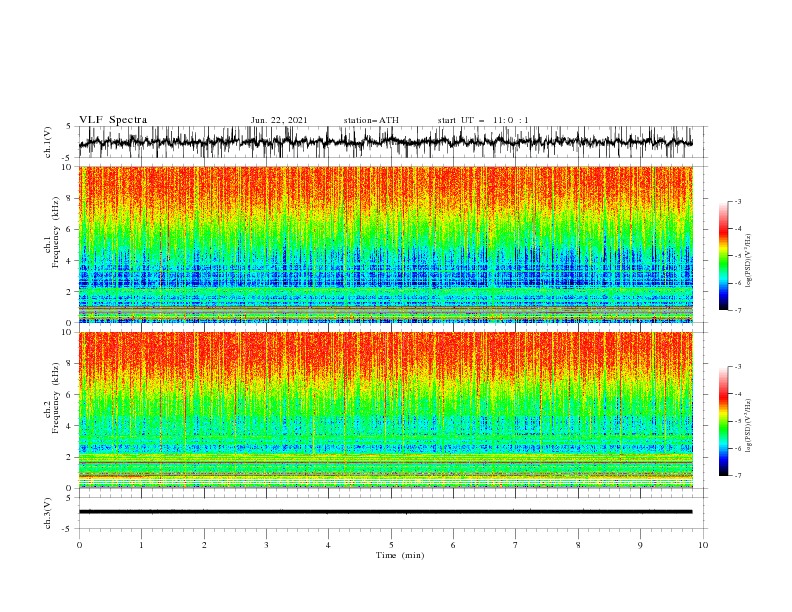This screenshot has height=612, width=792.
Task: Click the ch.1 spectrogram panel
Action: click(x=386, y=244)
